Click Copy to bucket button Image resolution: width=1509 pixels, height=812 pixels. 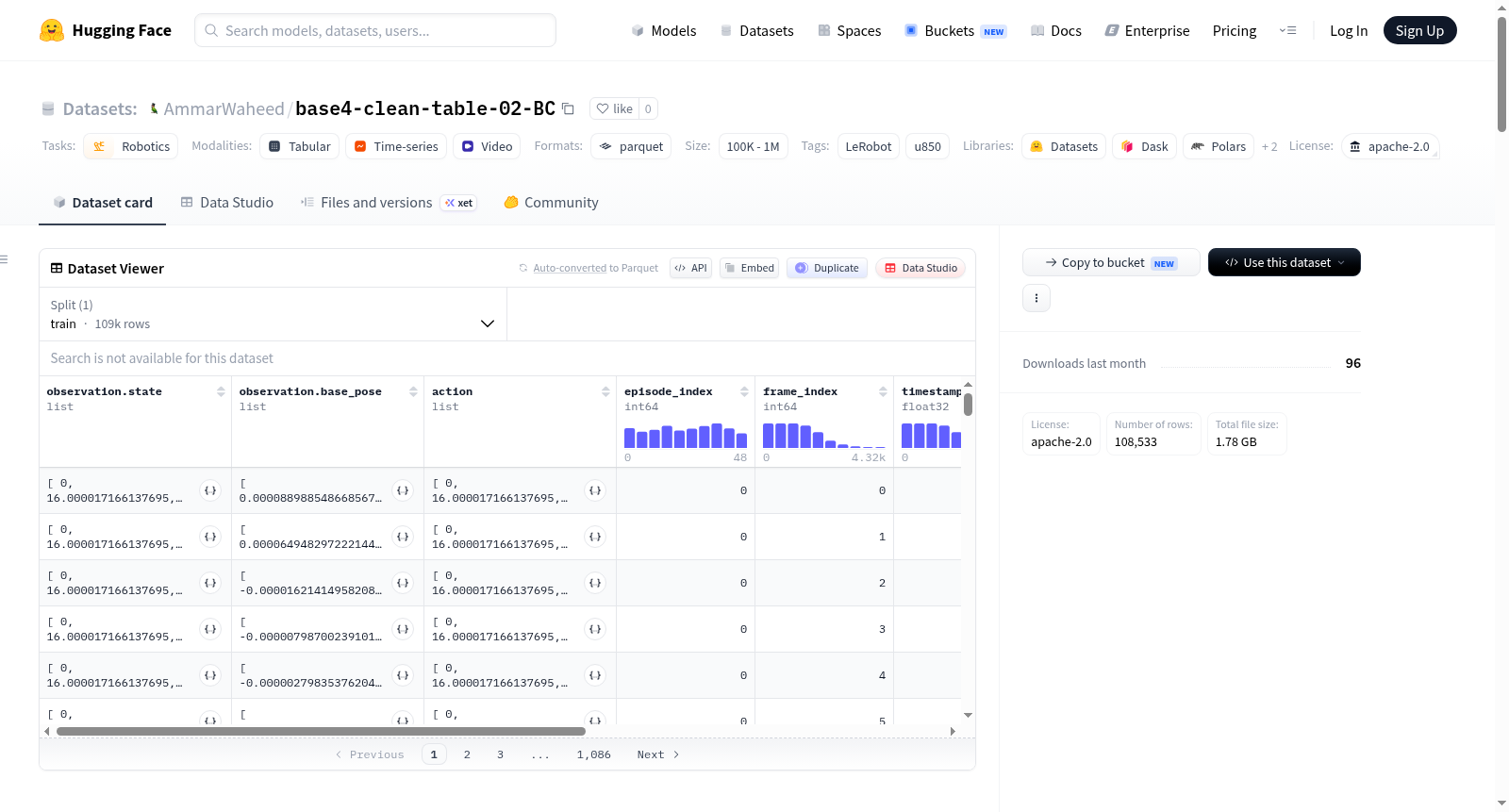tap(1111, 262)
